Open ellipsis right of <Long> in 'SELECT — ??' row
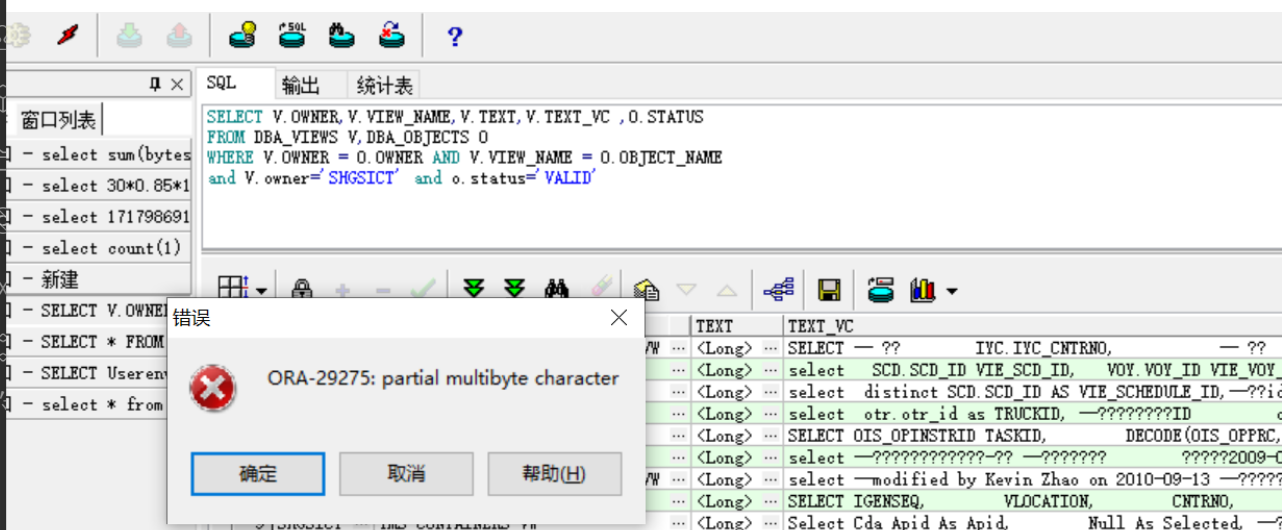Viewport: 1282px width, 530px height. [x=771, y=348]
